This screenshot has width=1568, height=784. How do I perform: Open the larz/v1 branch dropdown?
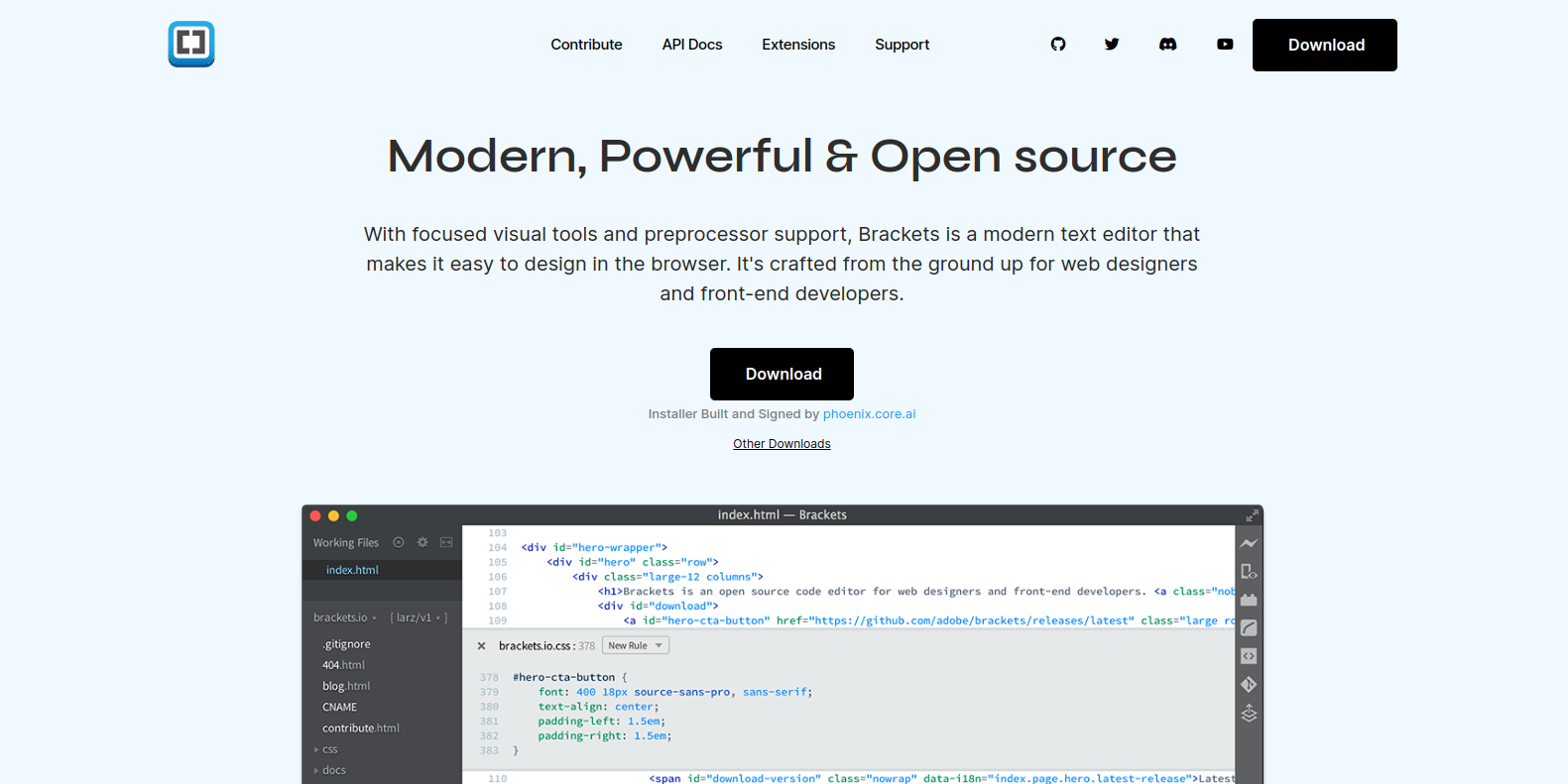point(419,617)
